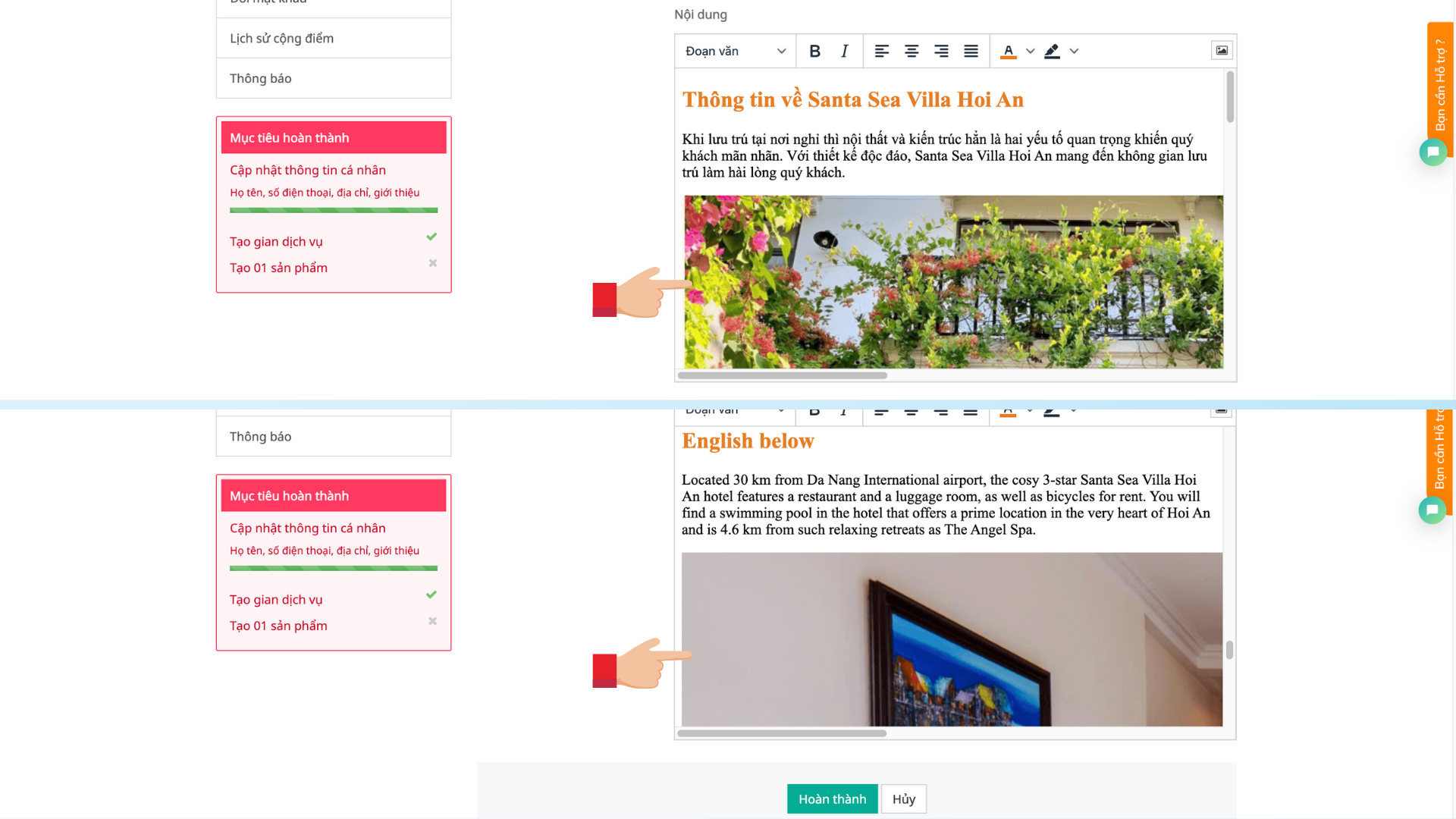Apply highlight color marker tool
Viewport: 1456px width, 819px height.
(1052, 51)
